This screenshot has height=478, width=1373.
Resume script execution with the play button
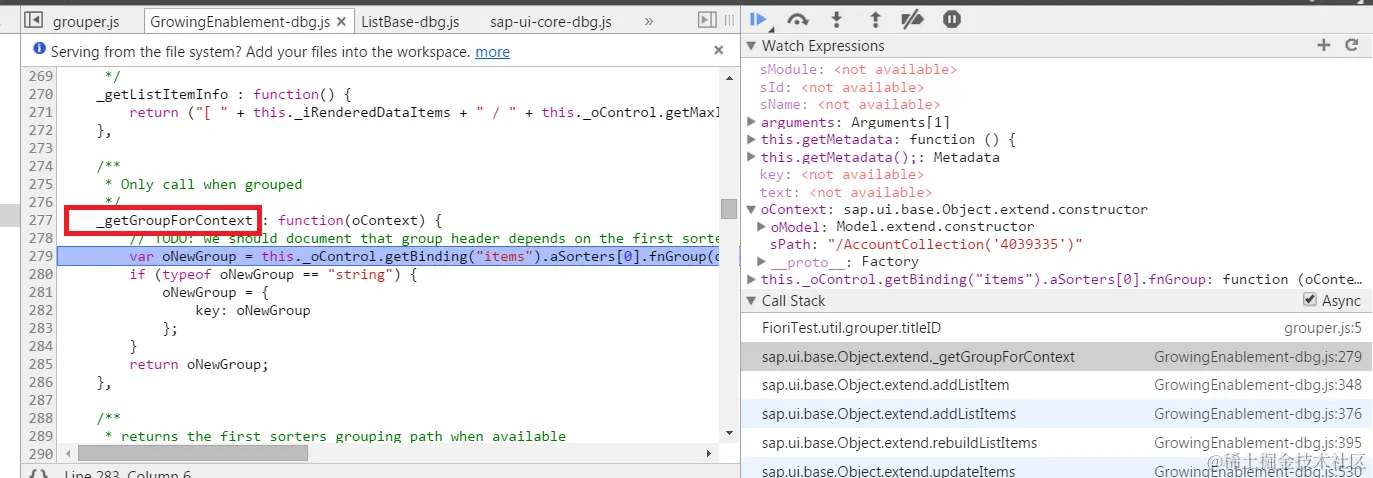pyautogui.click(x=757, y=18)
